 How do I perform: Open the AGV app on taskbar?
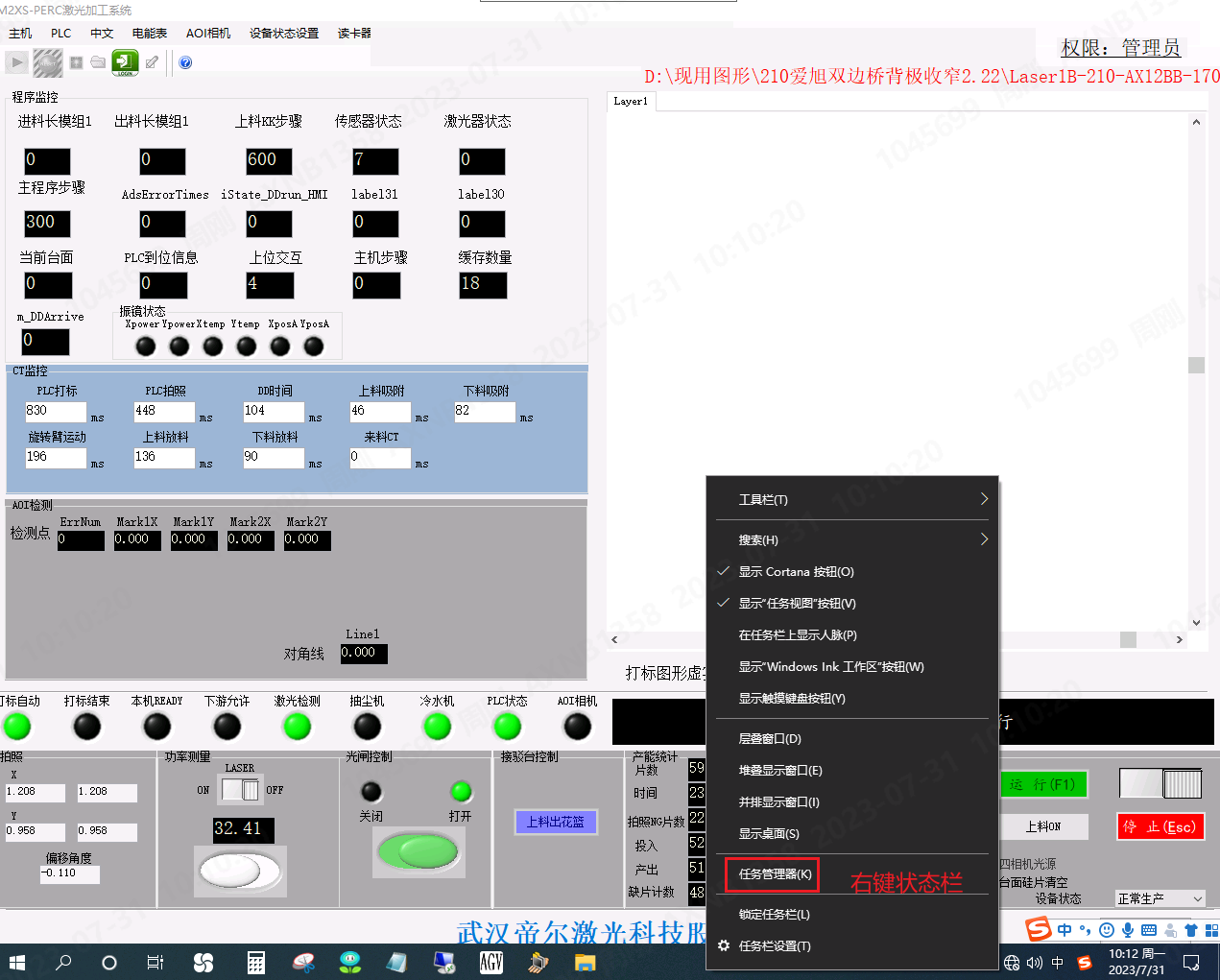[x=490, y=962]
